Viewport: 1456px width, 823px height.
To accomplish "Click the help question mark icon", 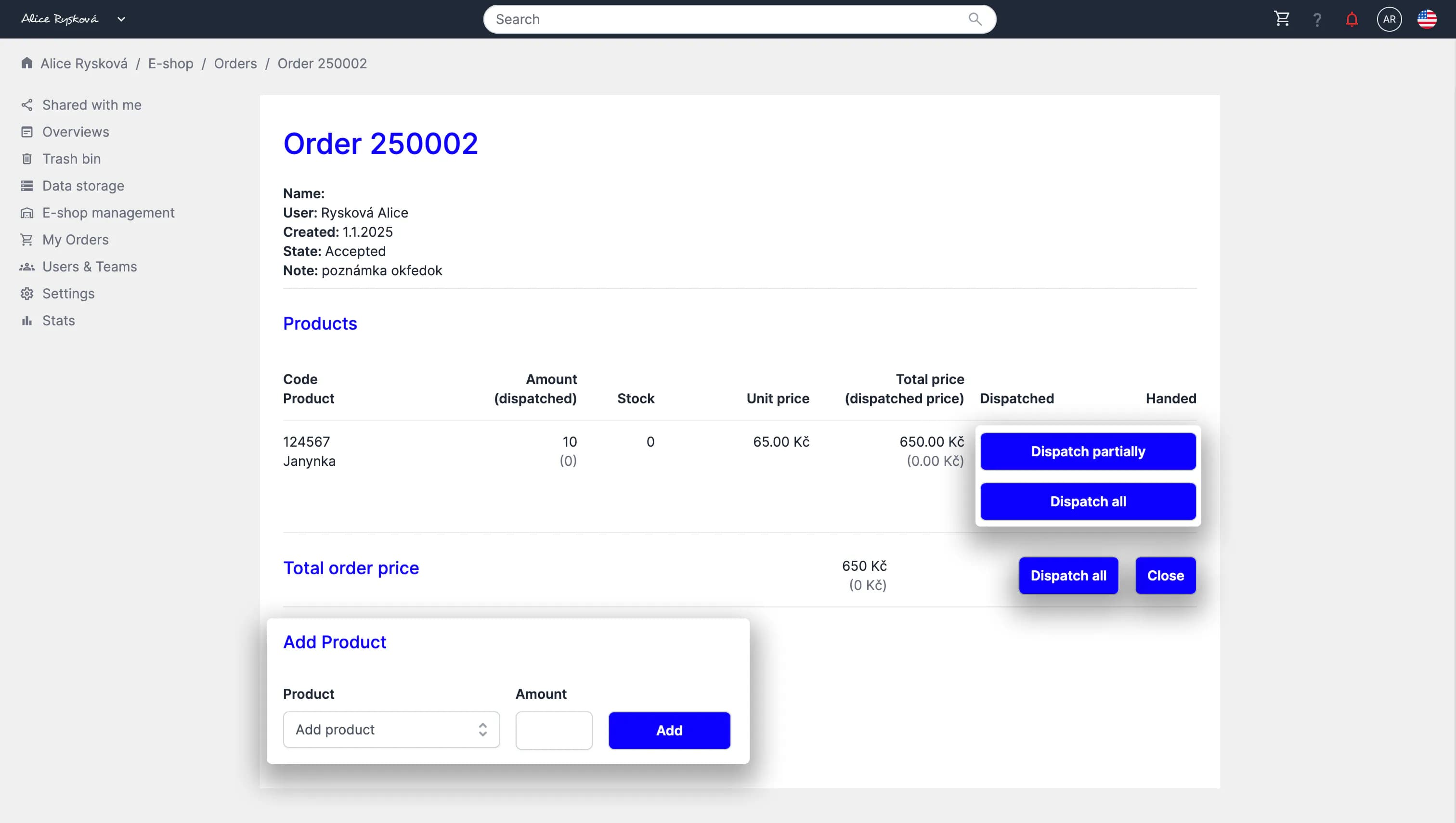I will 1317,20.
